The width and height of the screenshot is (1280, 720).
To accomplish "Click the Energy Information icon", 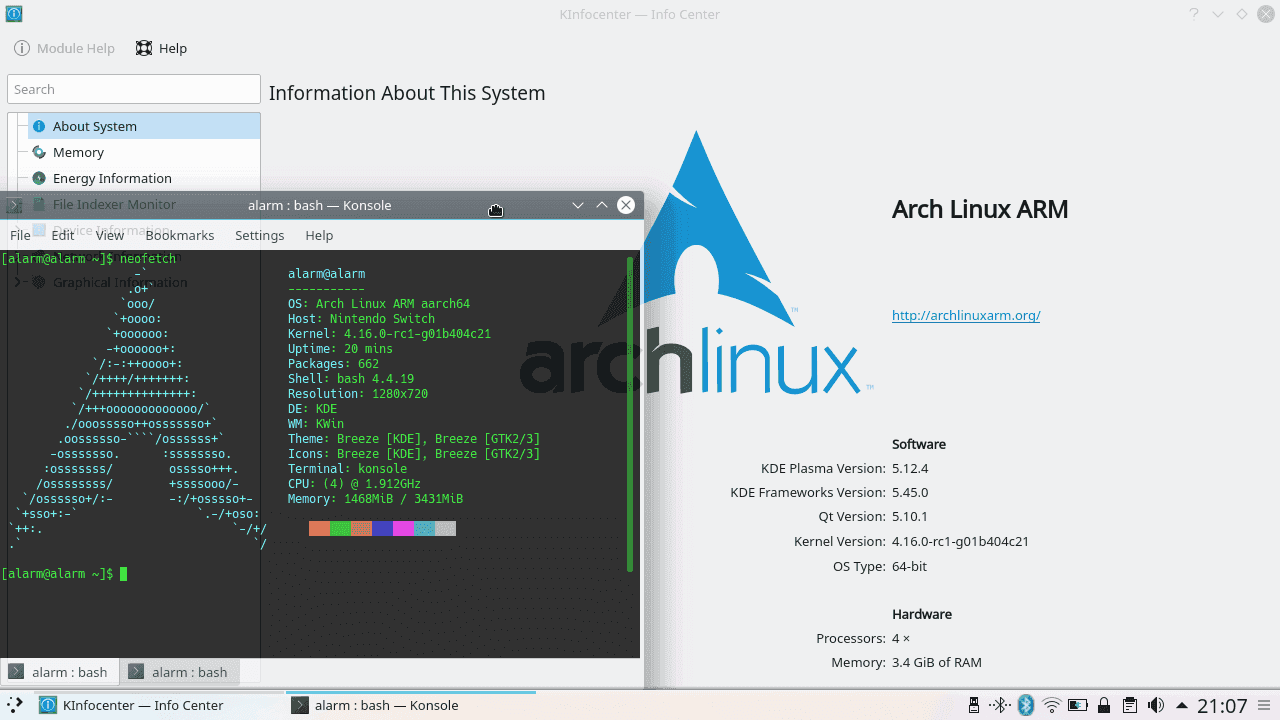I will (x=39, y=178).
